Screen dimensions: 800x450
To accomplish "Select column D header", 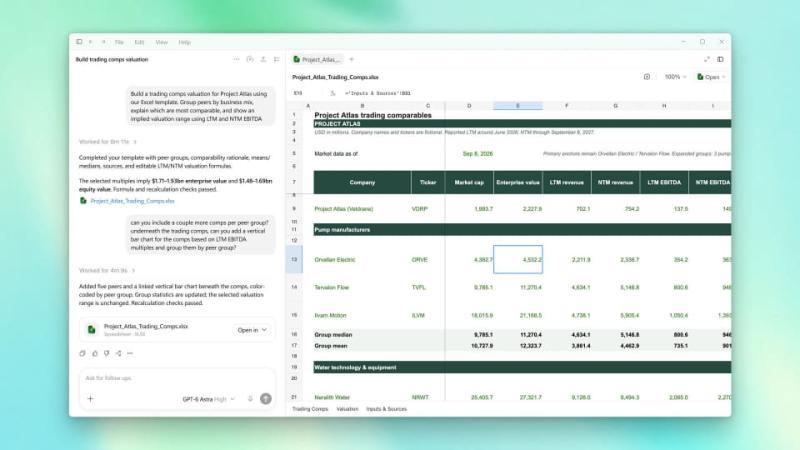I will [x=469, y=106].
